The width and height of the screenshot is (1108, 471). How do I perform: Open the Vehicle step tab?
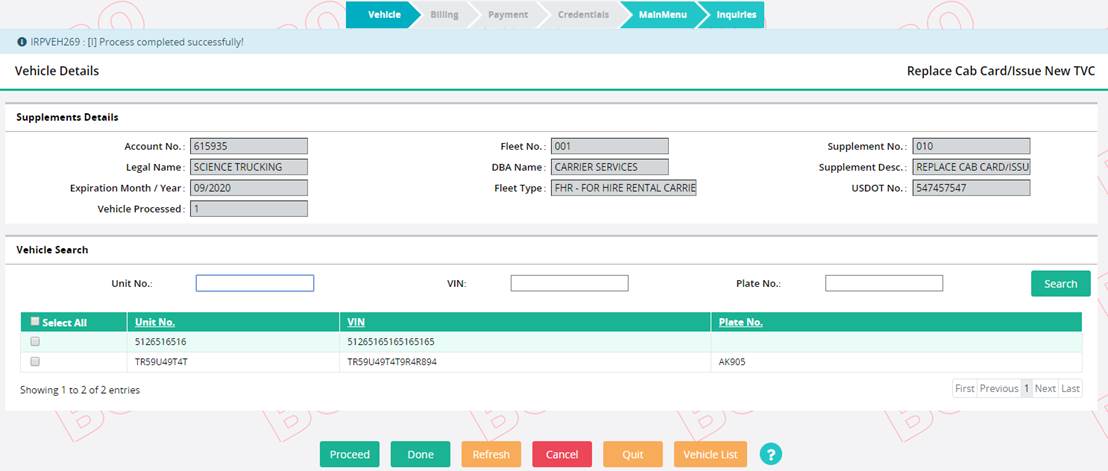(384, 15)
